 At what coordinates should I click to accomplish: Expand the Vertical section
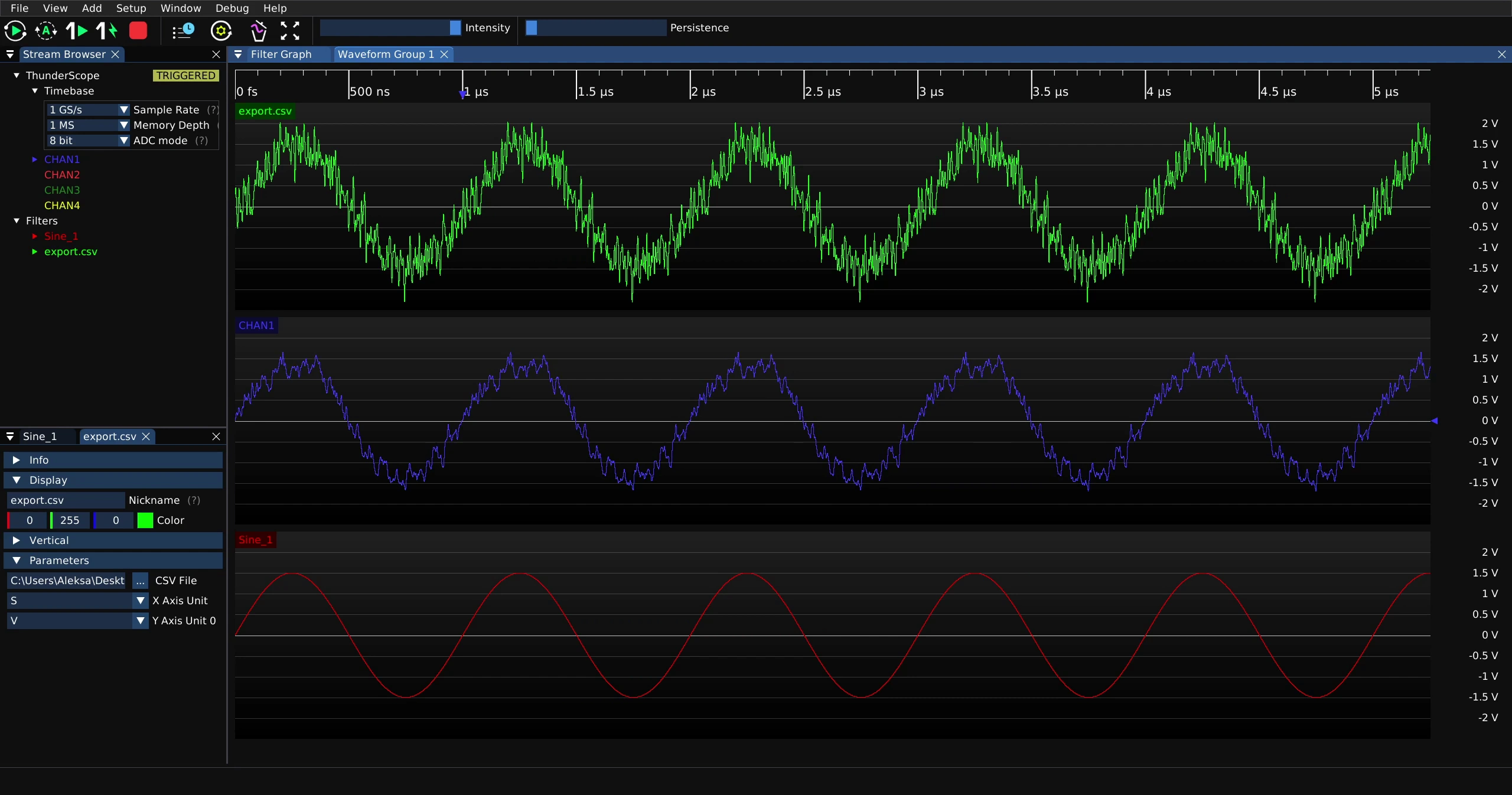coord(113,540)
